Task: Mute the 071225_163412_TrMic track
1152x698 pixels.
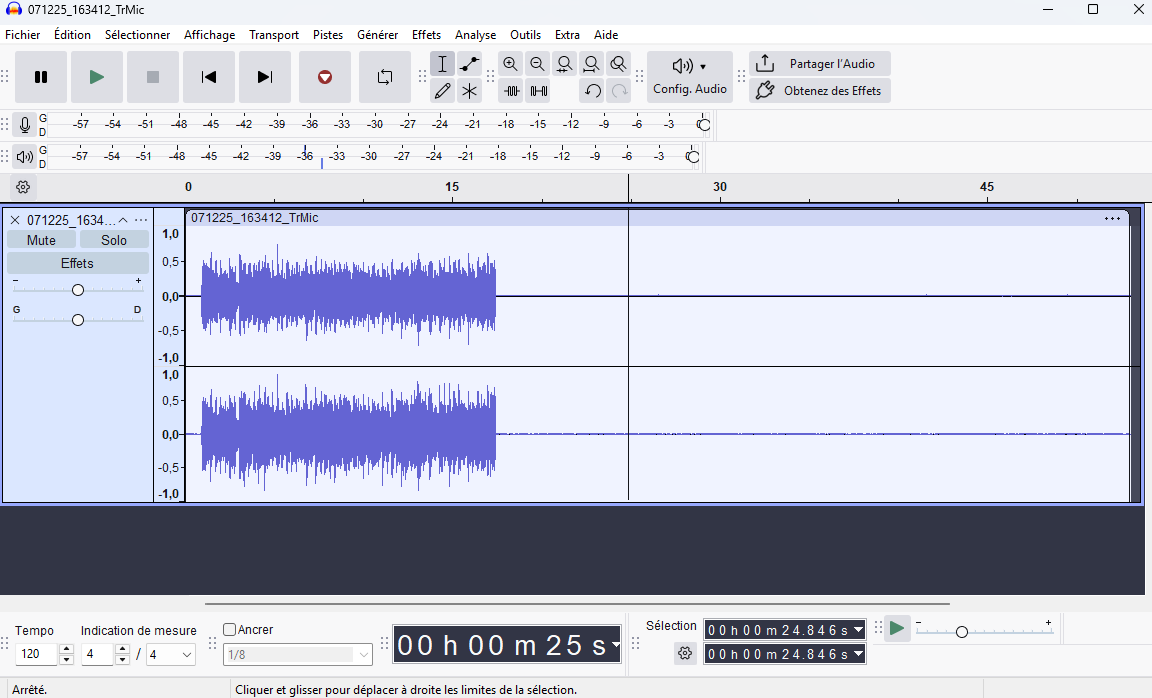Action: 41,240
